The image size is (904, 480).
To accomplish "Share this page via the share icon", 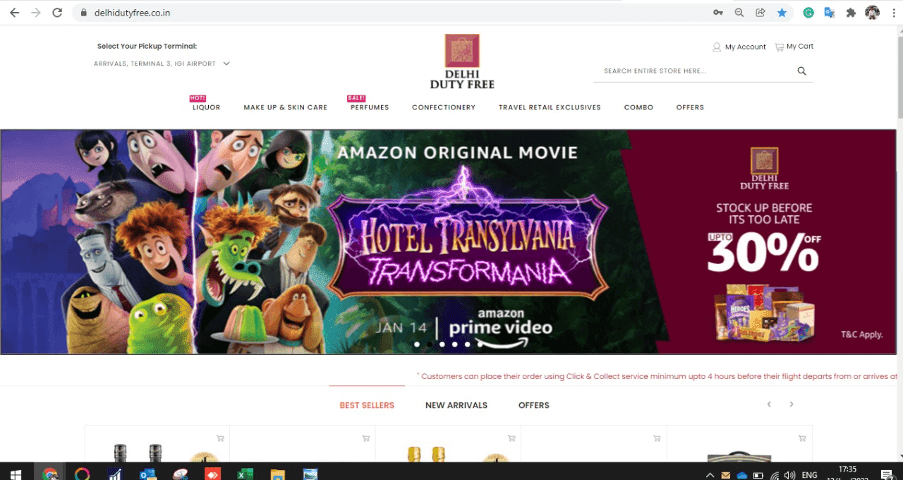I will [x=760, y=13].
